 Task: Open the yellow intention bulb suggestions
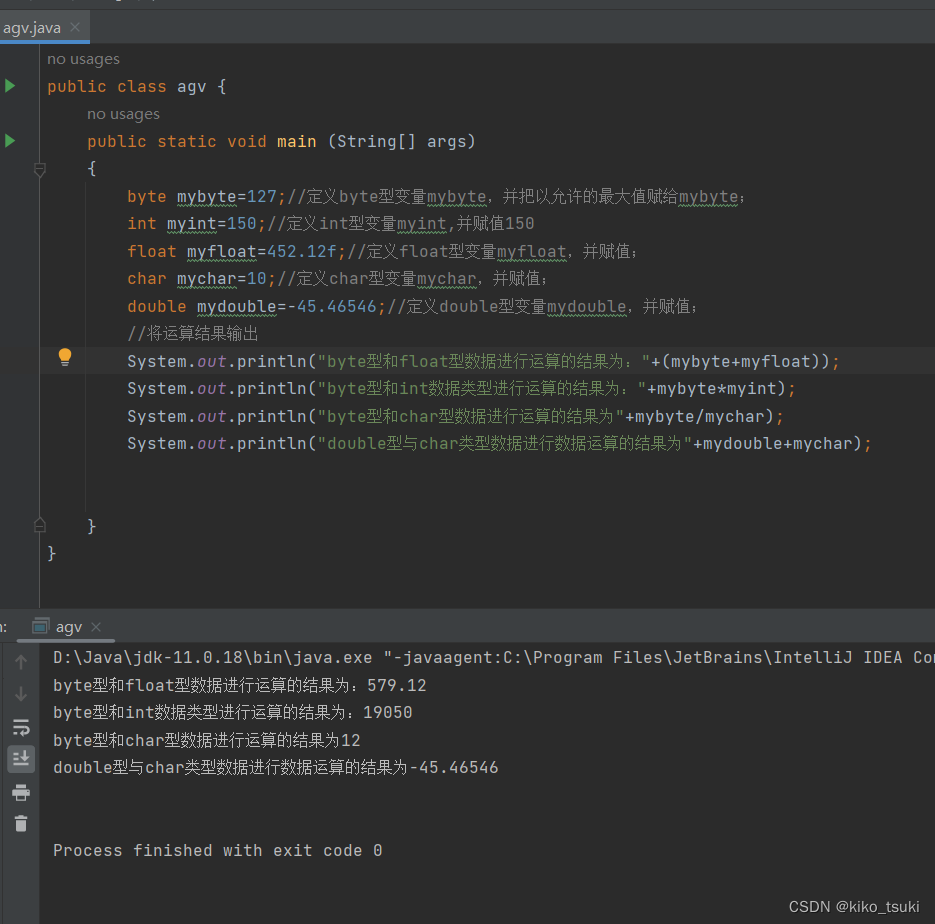pyautogui.click(x=65, y=356)
